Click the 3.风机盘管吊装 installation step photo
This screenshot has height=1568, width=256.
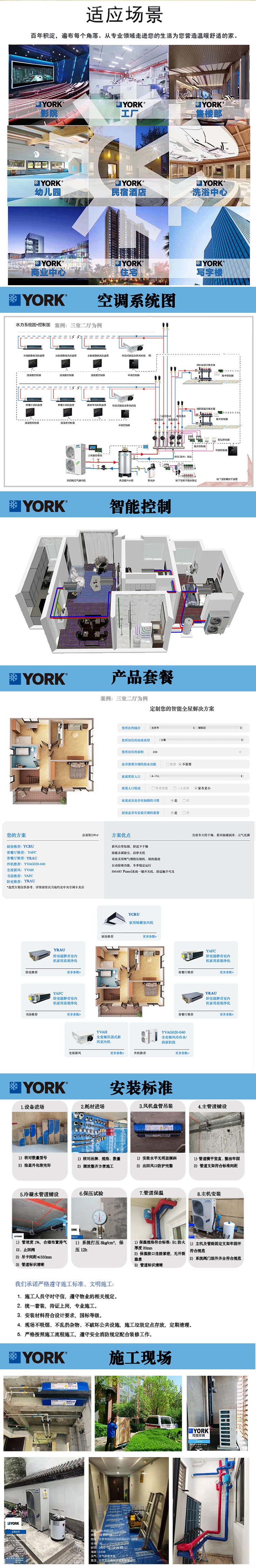point(158,1132)
